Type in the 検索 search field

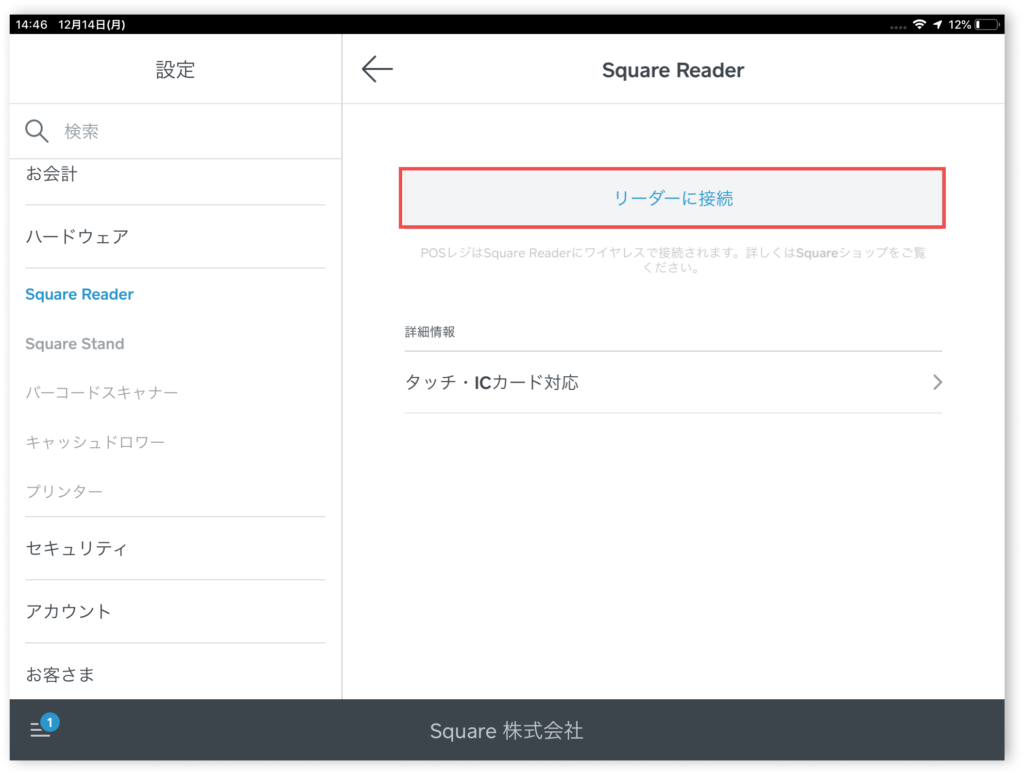pyautogui.click(x=190, y=131)
